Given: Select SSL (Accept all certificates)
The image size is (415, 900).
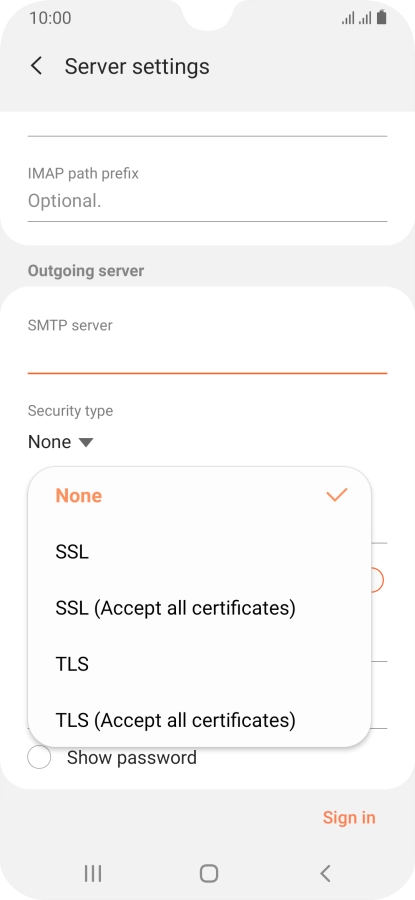Looking at the screenshot, I should (199, 607).
